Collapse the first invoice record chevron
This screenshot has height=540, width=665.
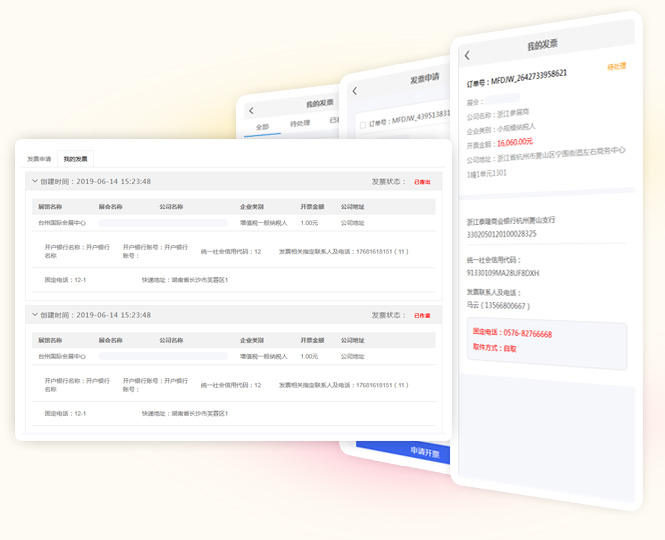(35, 181)
